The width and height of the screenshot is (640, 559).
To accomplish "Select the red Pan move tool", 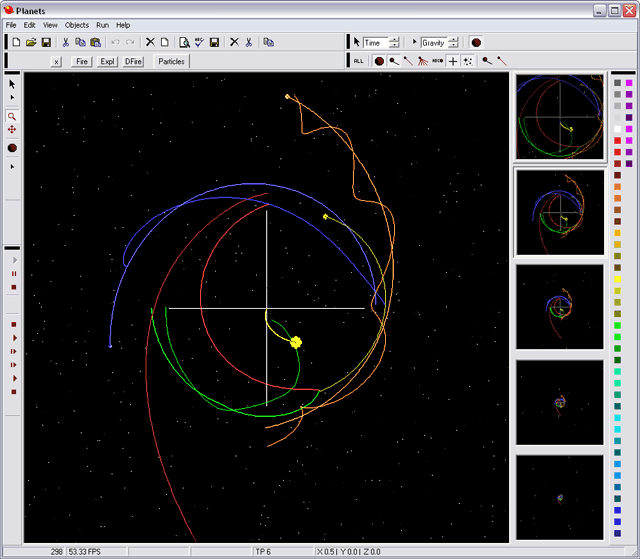I will (x=12, y=130).
